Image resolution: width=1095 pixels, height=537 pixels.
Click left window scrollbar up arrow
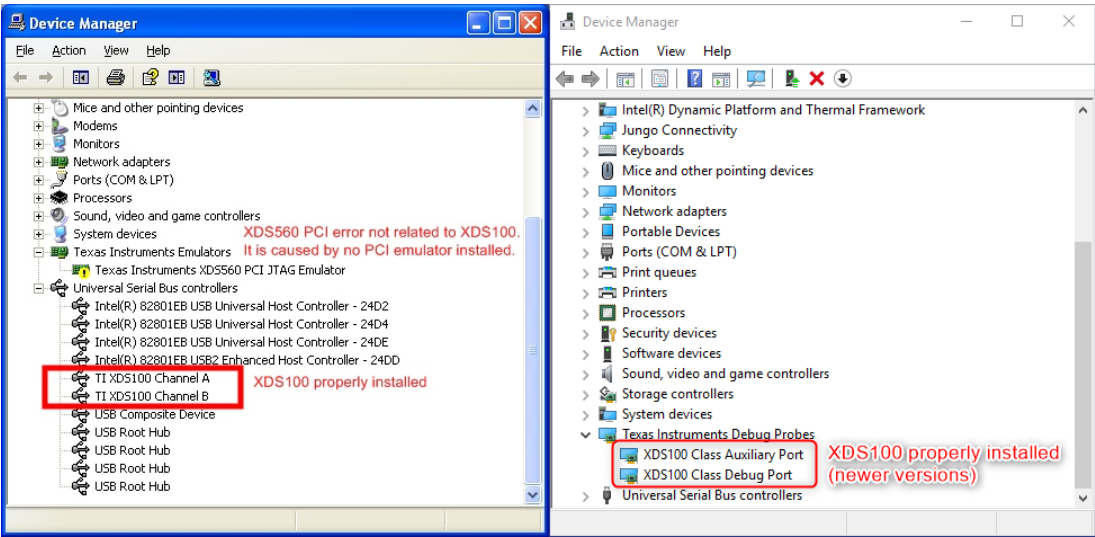click(532, 108)
